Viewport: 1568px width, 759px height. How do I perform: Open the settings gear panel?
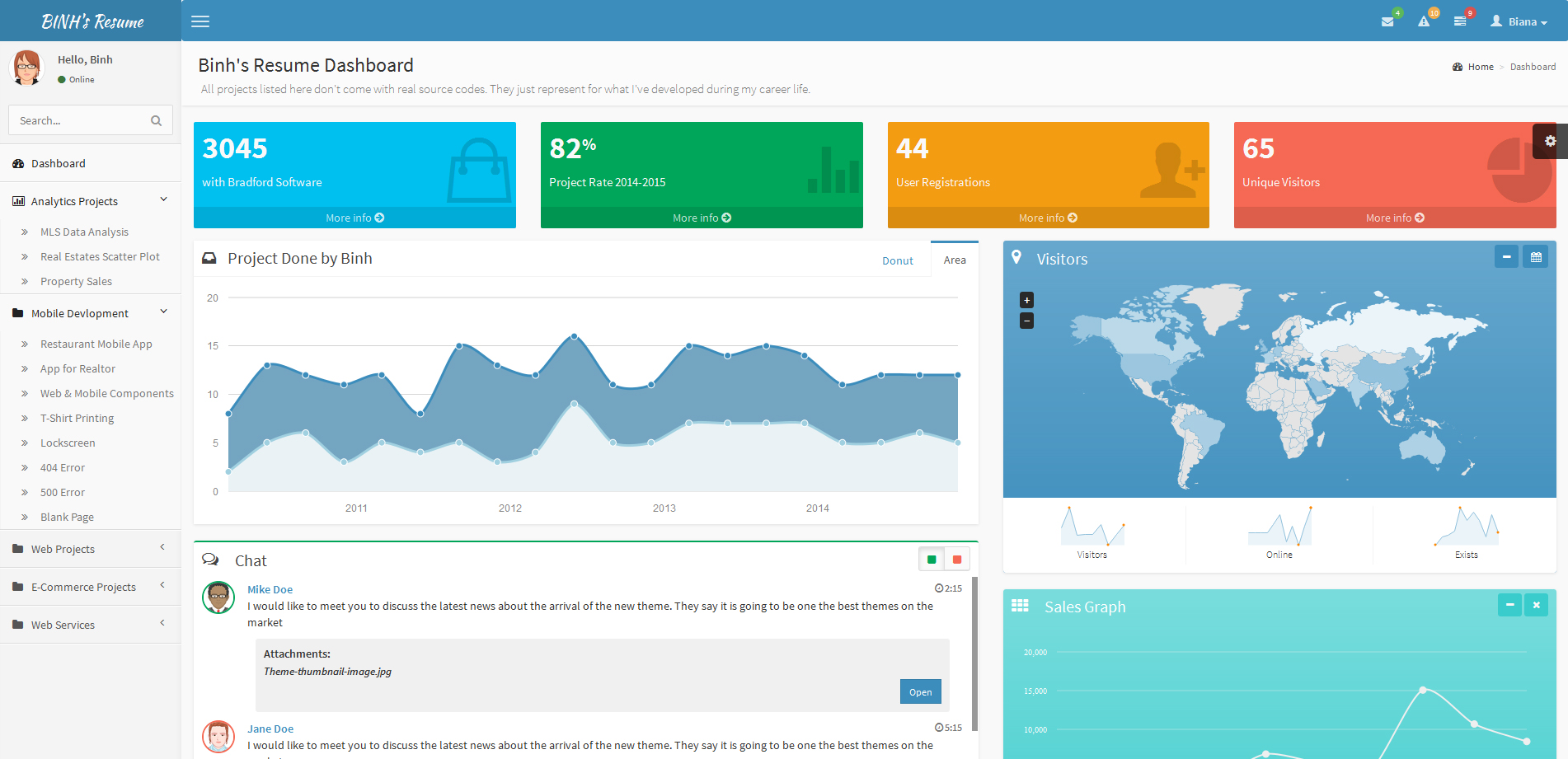click(1550, 141)
